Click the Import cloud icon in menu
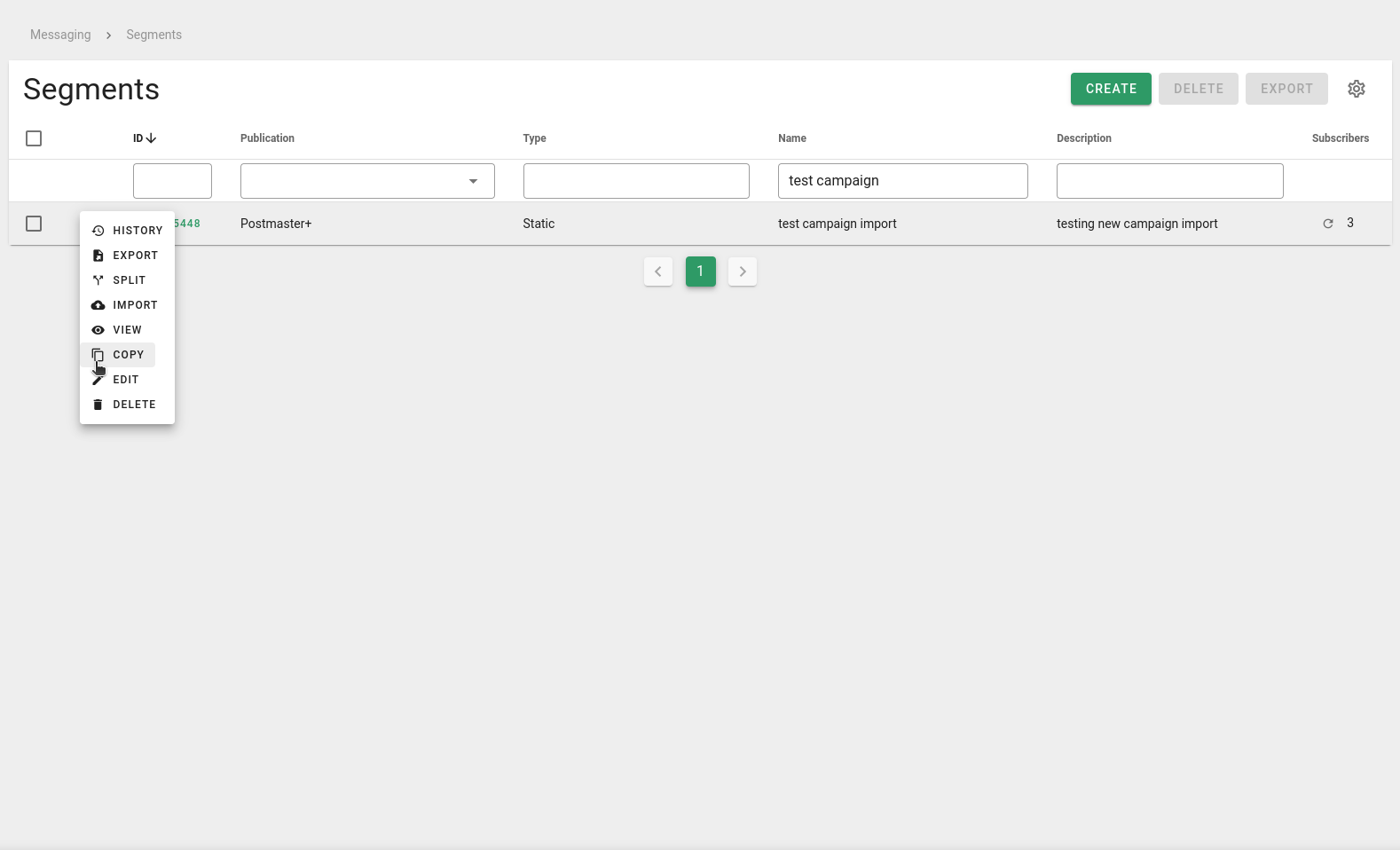 [x=98, y=305]
